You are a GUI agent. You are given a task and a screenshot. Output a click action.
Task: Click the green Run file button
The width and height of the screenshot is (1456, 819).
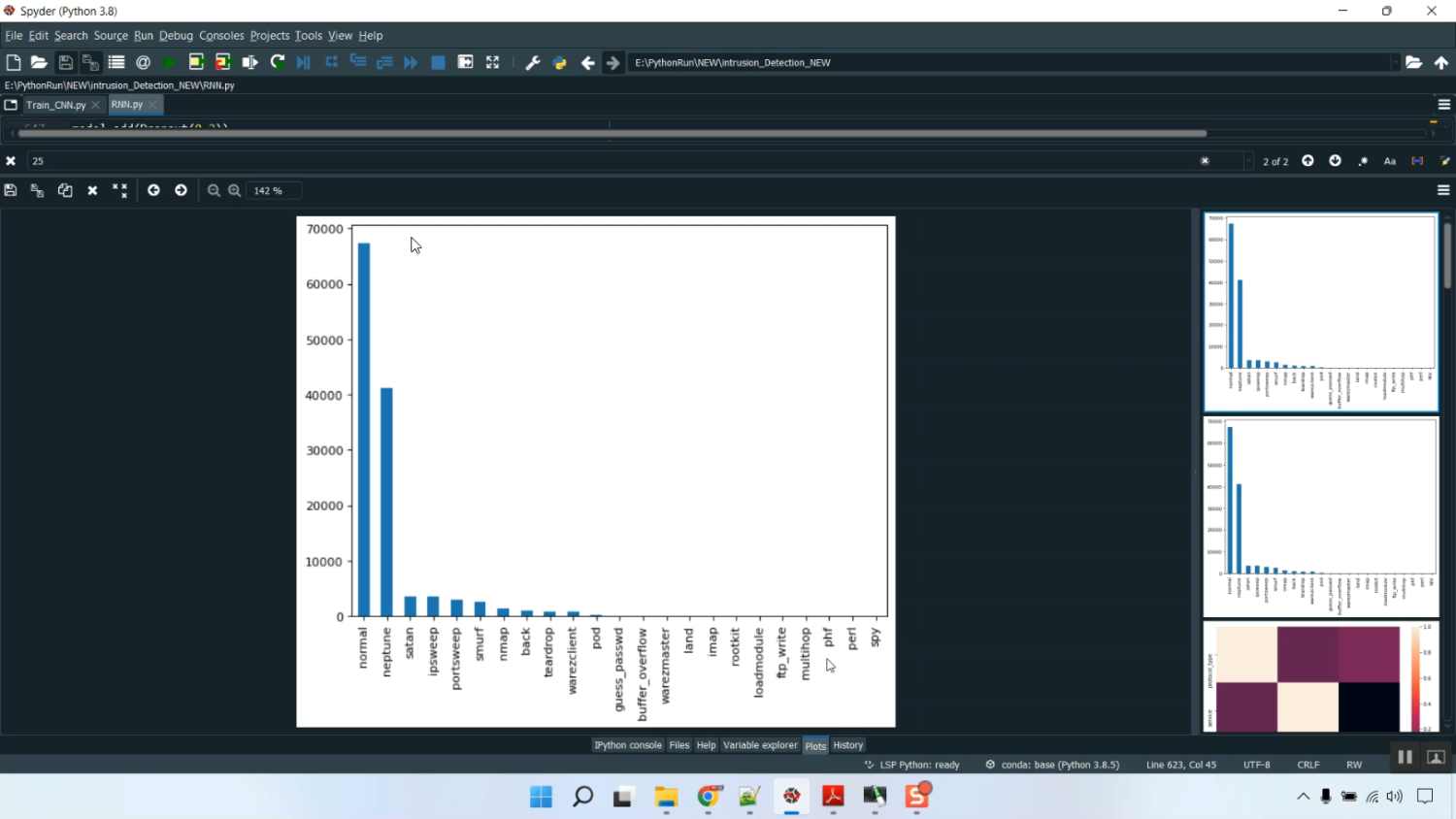click(170, 63)
